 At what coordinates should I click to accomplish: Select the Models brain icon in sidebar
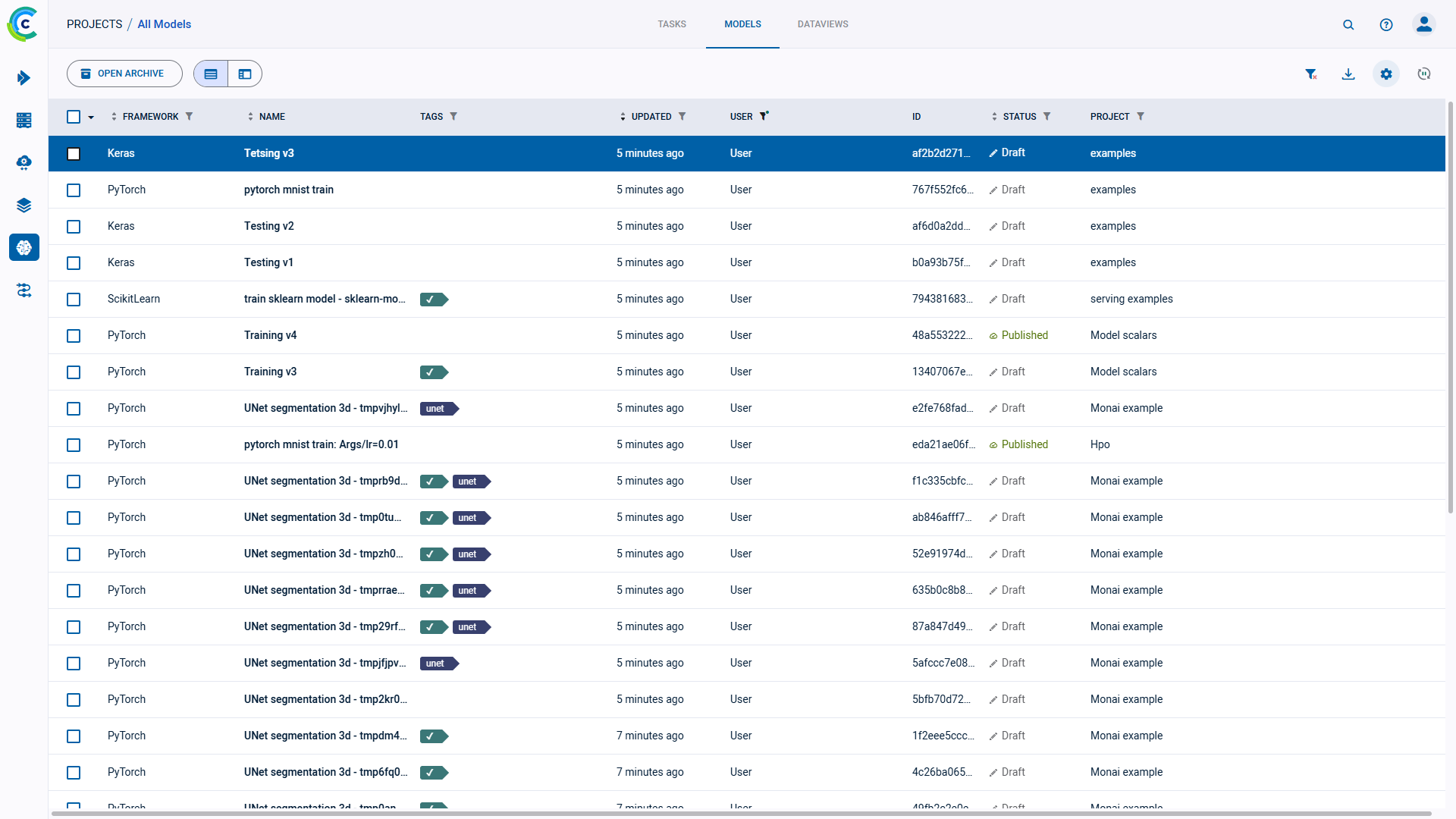pyautogui.click(x=24, y=247)
